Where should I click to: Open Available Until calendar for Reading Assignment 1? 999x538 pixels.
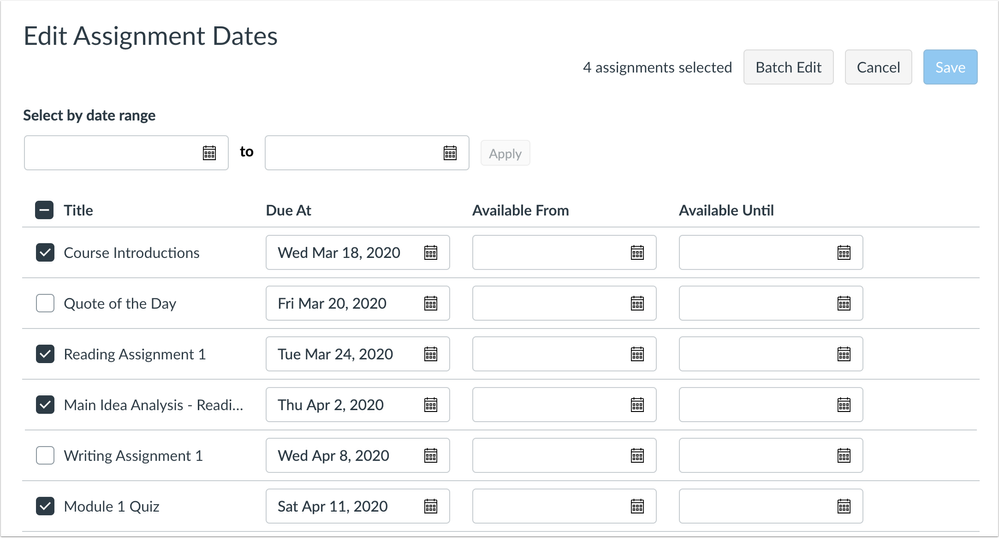(844, 354)
